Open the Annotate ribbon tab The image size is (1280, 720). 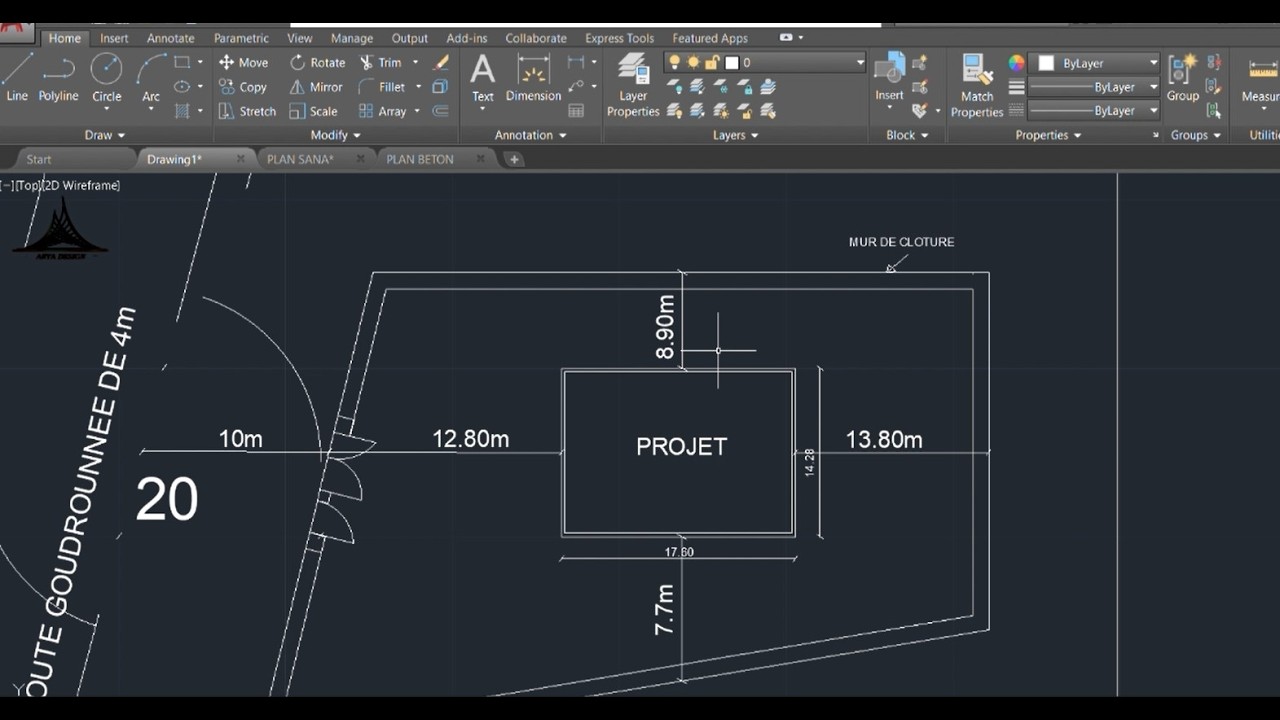171,38
